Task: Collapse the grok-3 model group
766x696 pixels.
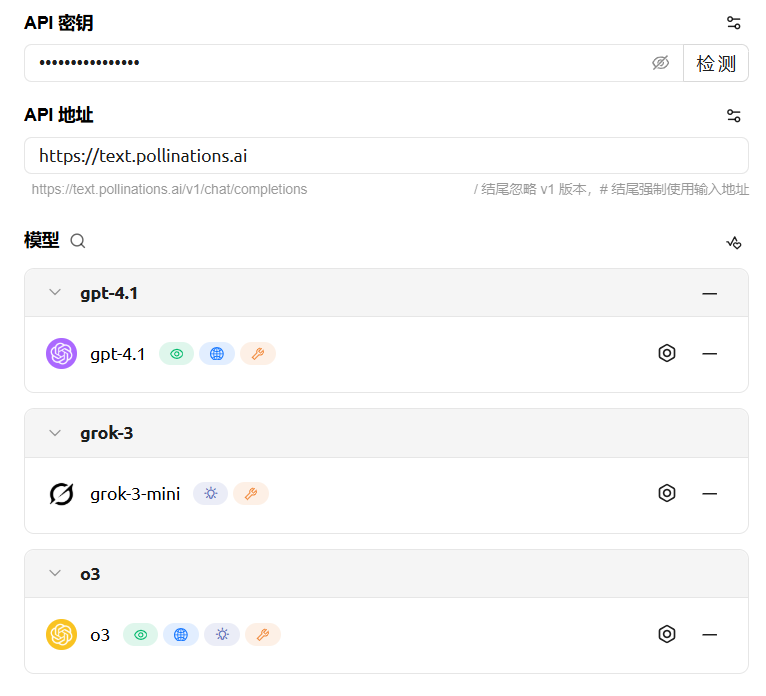Action: 55,433
